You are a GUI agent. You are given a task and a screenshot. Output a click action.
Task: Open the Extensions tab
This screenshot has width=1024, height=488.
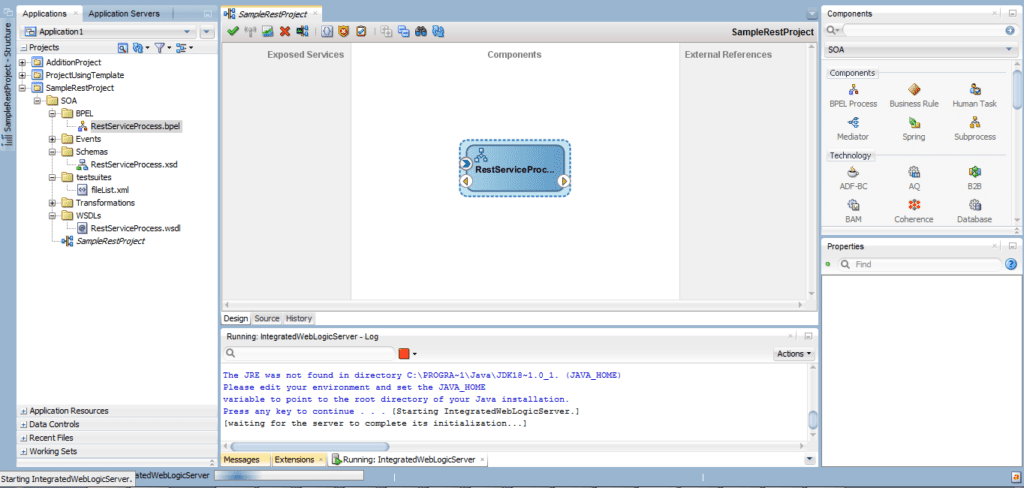coord(294,459)
